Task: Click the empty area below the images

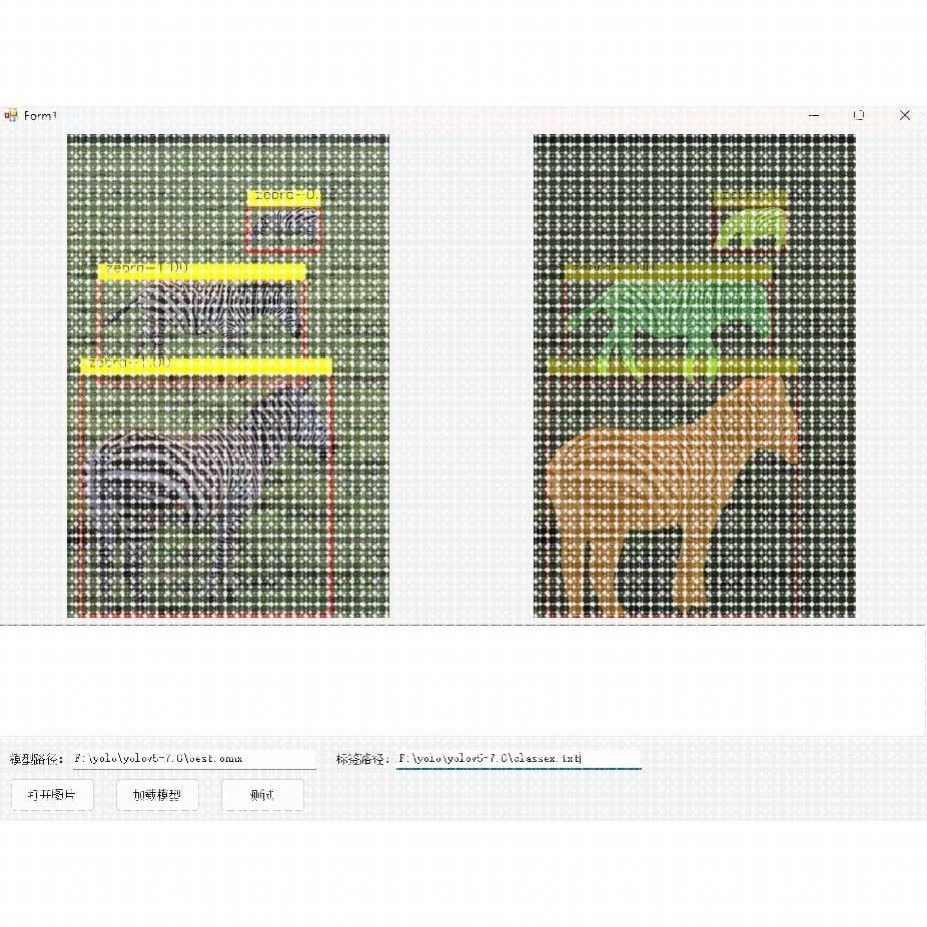Action: tap(460, 680)
